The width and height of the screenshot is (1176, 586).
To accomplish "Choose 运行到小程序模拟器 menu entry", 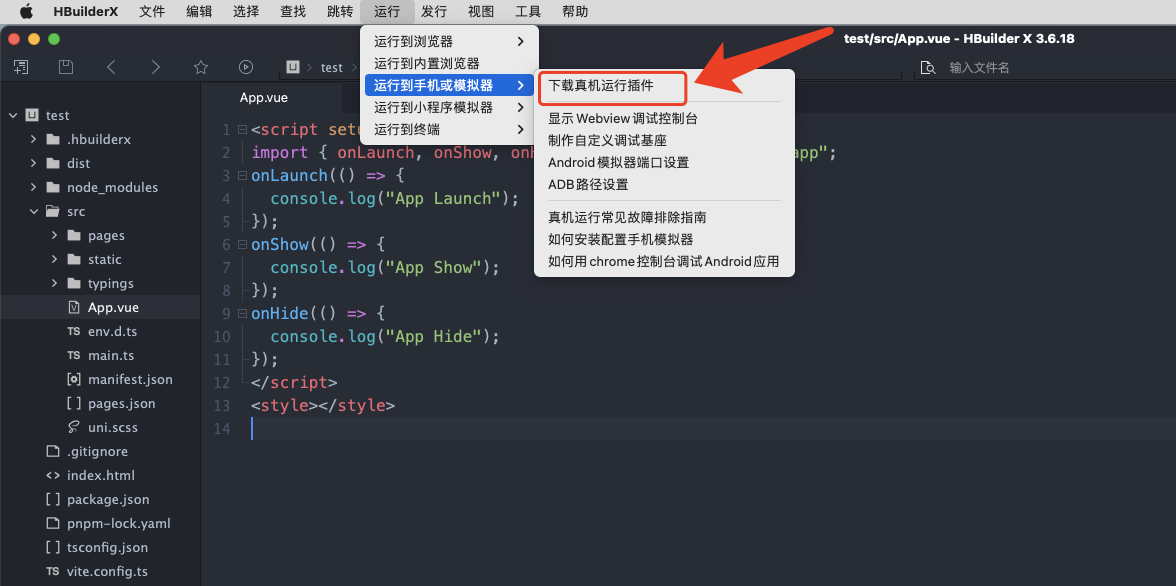I will coord(433,107).
